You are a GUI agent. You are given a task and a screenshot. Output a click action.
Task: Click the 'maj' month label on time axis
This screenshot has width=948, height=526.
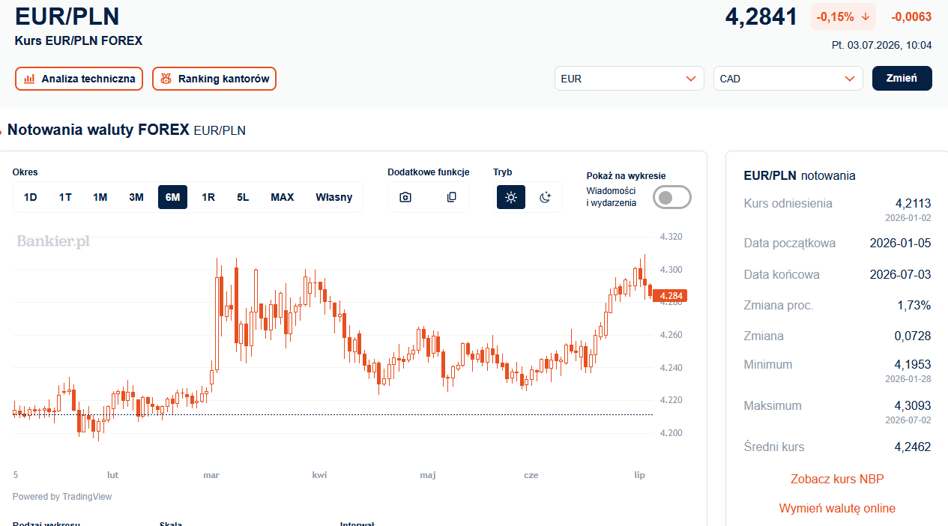point(427,475)
